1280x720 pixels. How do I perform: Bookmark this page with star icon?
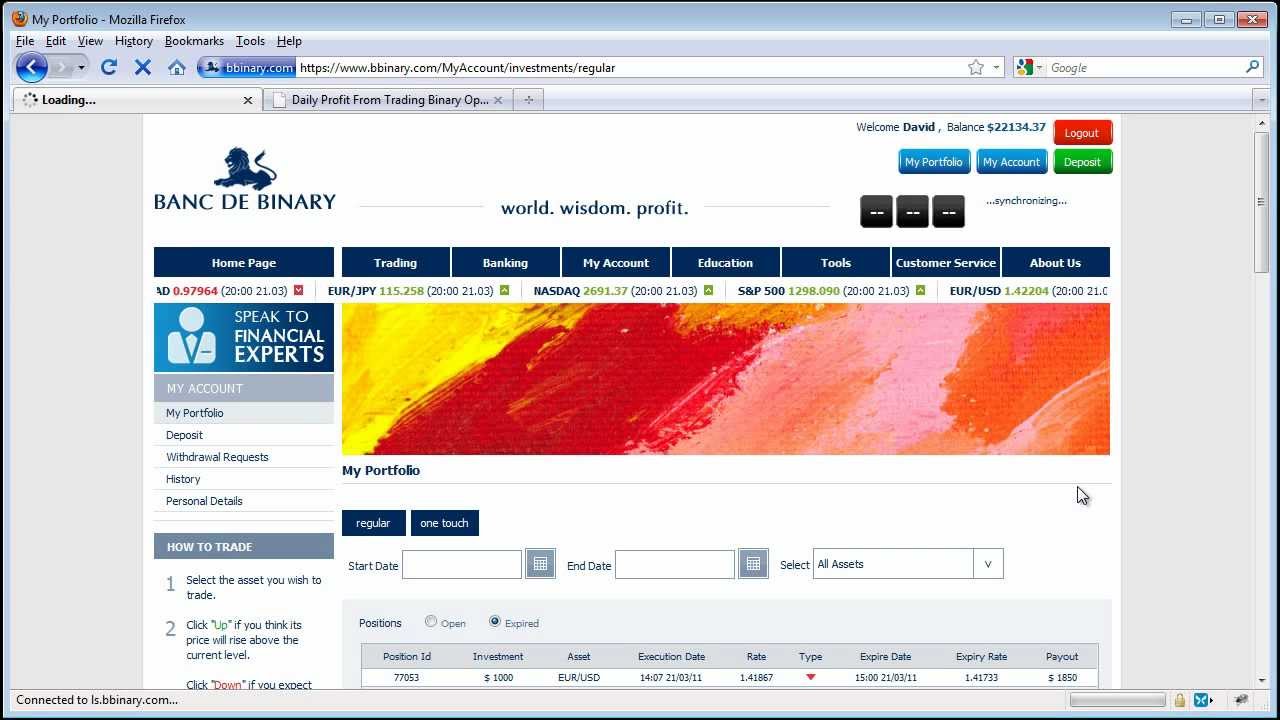(976, 68)
